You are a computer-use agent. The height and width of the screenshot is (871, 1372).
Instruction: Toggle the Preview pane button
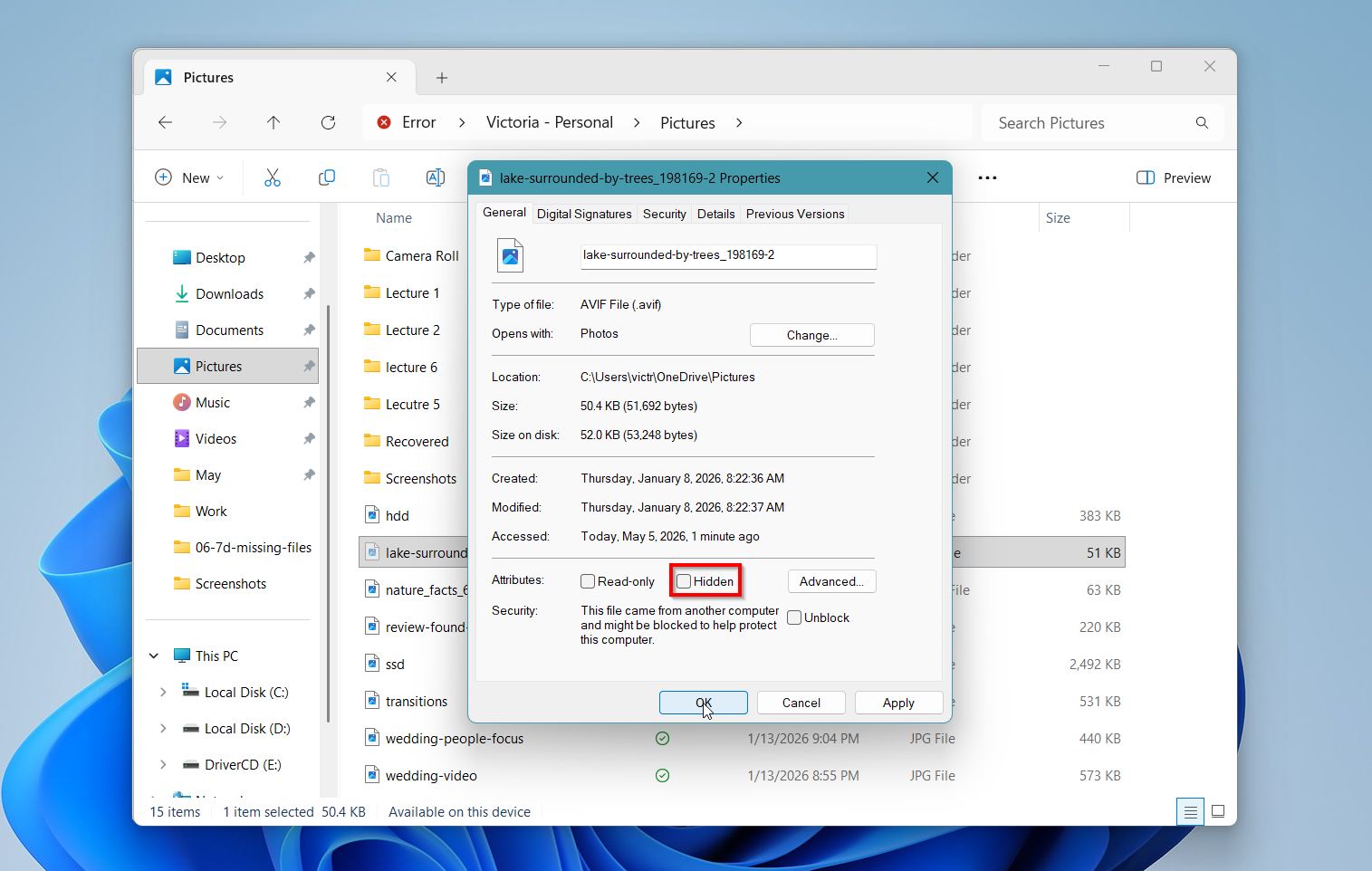coord(1174,177)
